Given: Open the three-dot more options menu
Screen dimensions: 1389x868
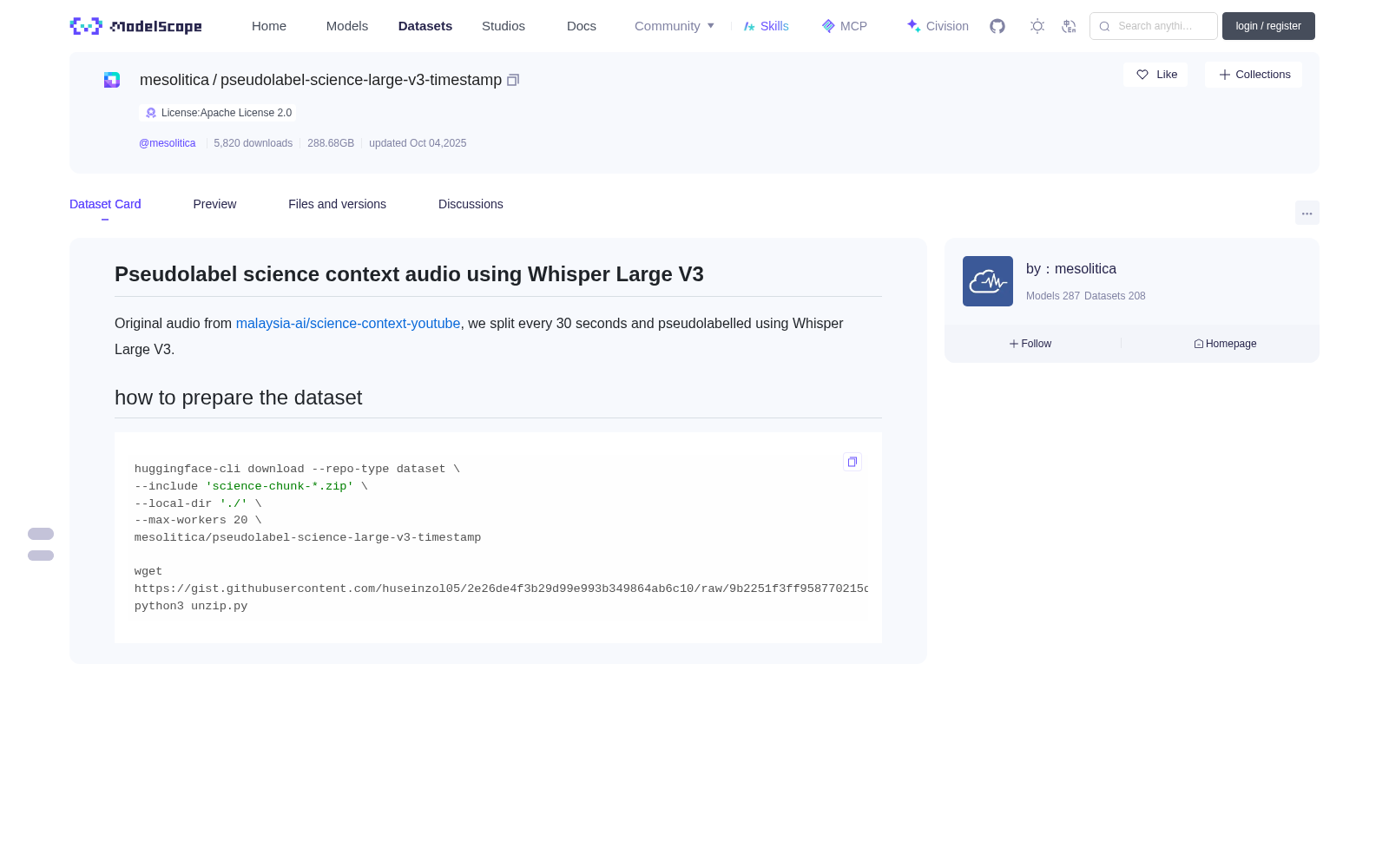Looking at the screenshot, I should [1307, 213].
